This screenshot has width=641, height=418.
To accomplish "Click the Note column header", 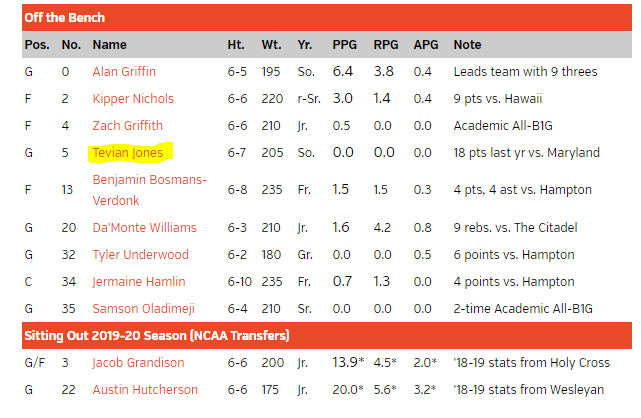I will point(467,45).
